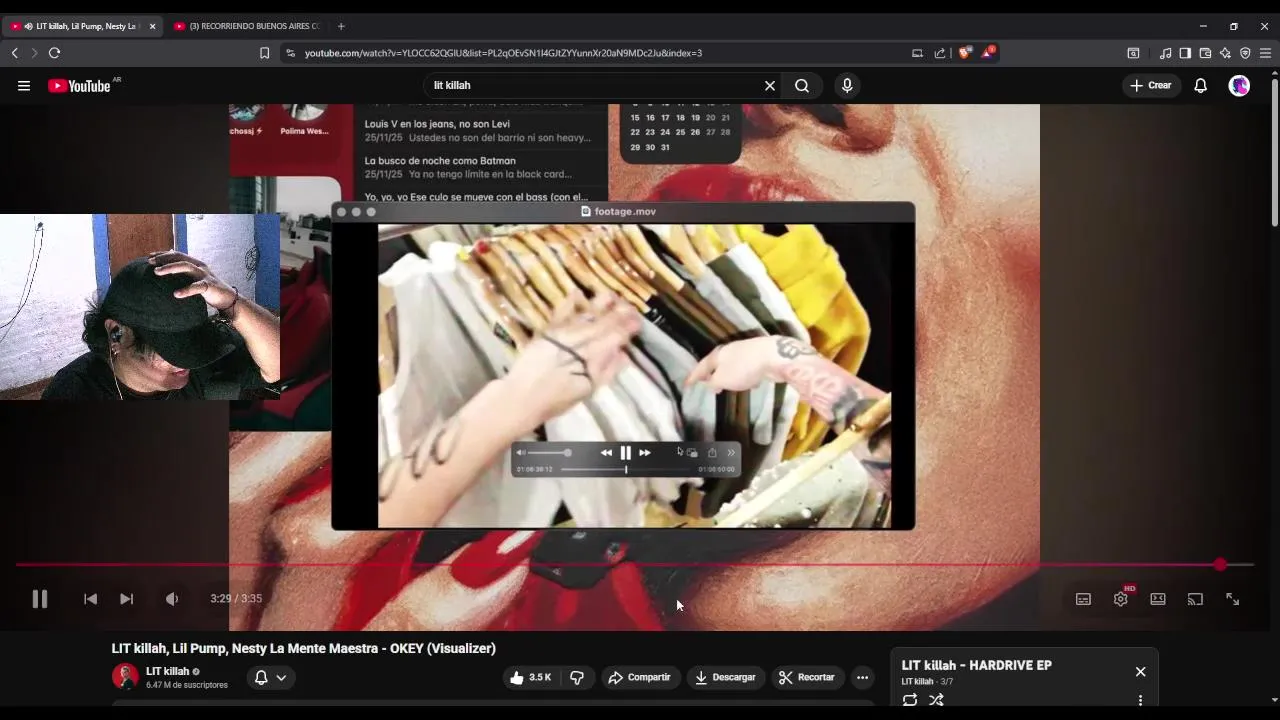Click the '6.47 M de suscriptores' text
The height and width of the screenshot is (720, 1280).
(187, 685)
